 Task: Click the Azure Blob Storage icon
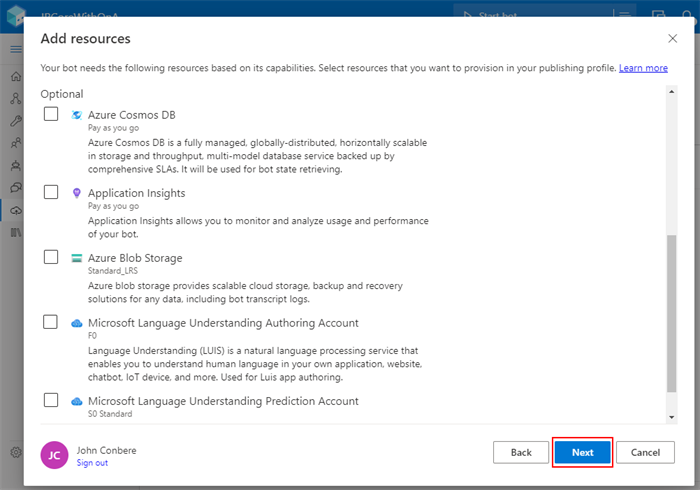coord(77,258)
